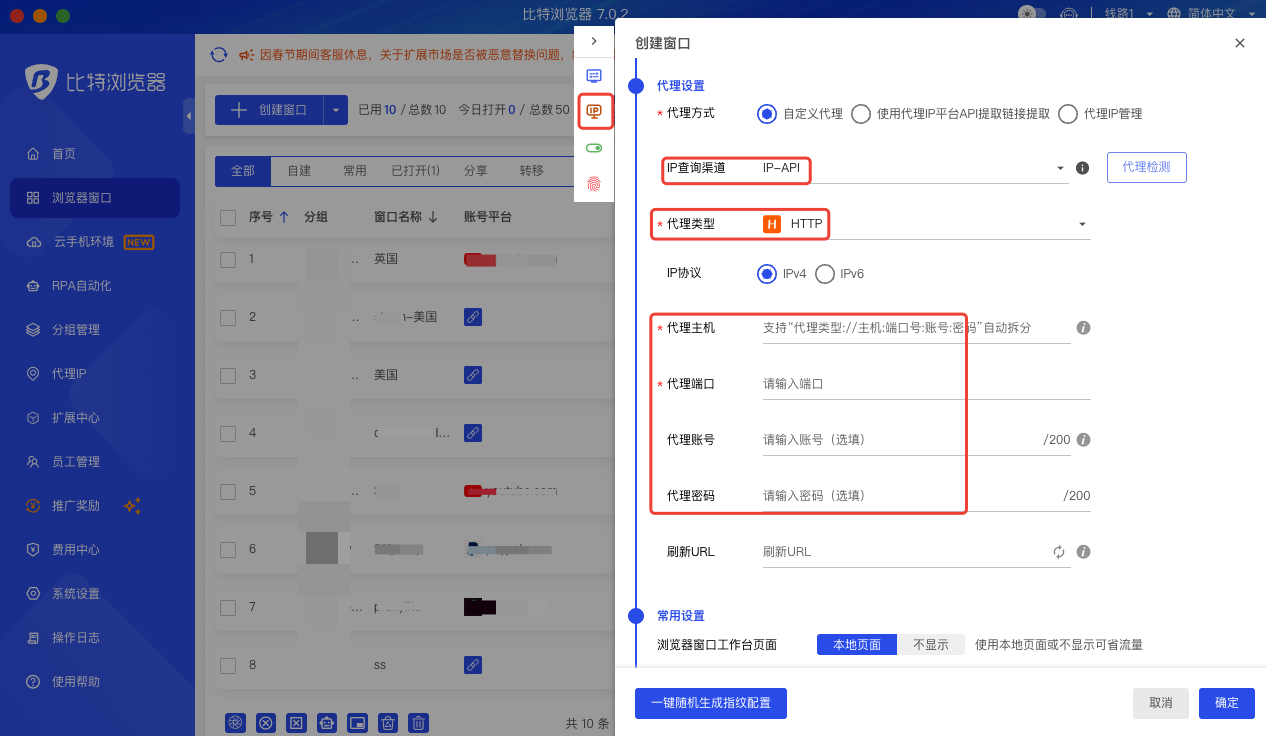
Task: Click the link icon in row 2 (美国)
Action: [x=473, y=317]
